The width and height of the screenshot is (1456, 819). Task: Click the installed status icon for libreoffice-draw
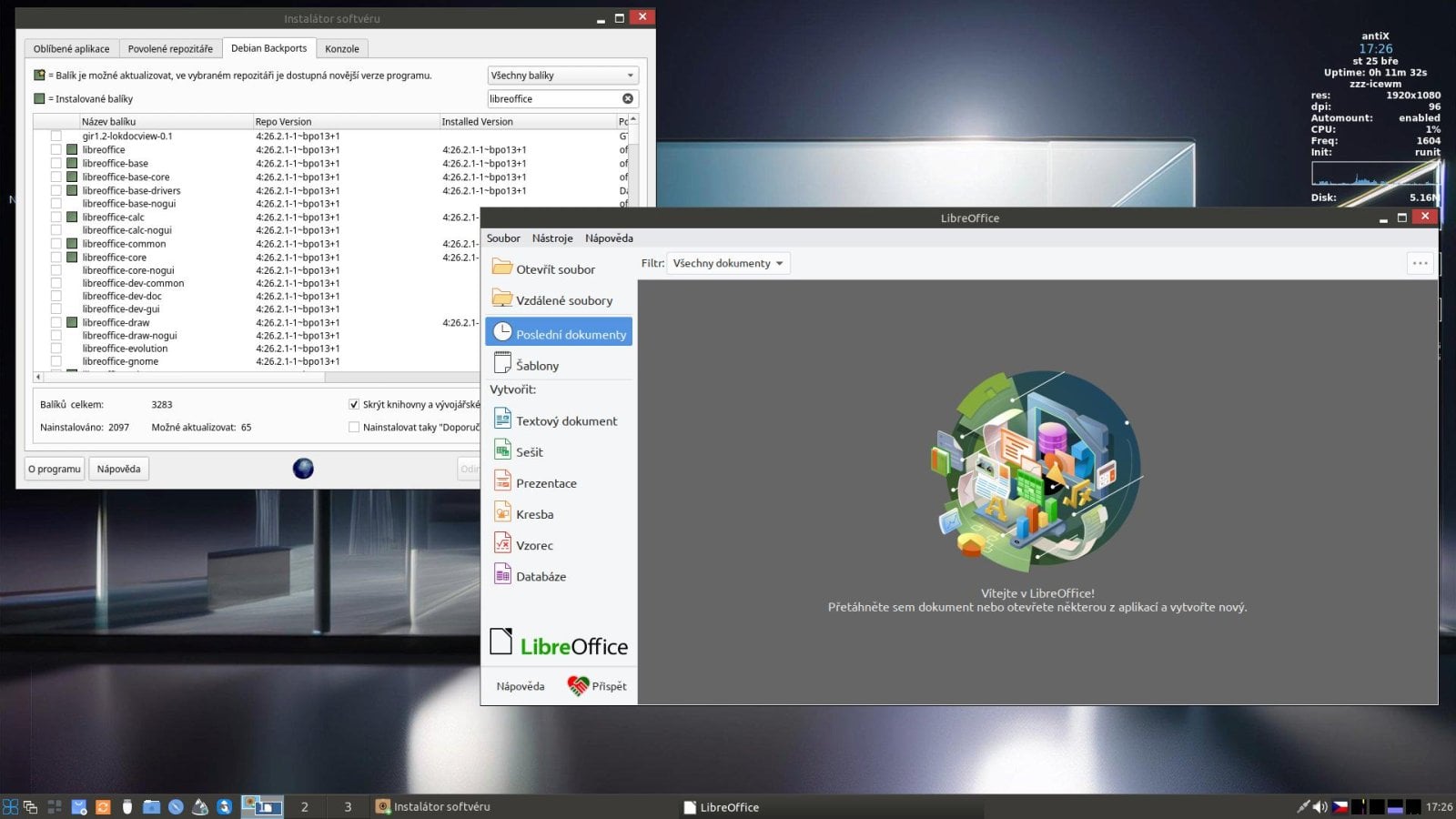point(72,322)
